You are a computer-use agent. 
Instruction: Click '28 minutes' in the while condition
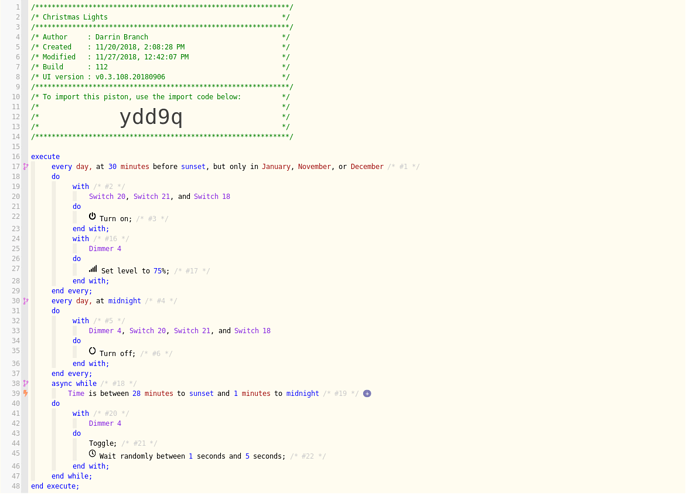[153, 393]
